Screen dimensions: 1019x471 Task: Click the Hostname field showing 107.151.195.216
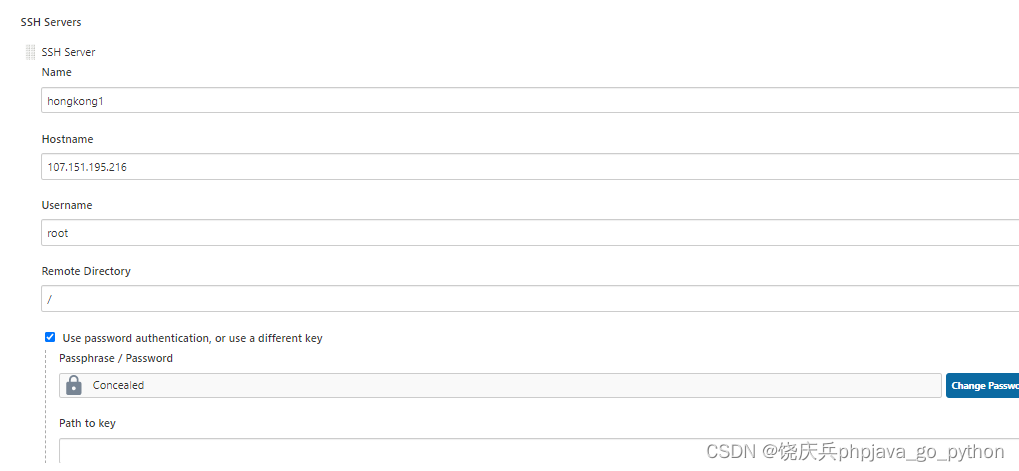click(530, 167)
